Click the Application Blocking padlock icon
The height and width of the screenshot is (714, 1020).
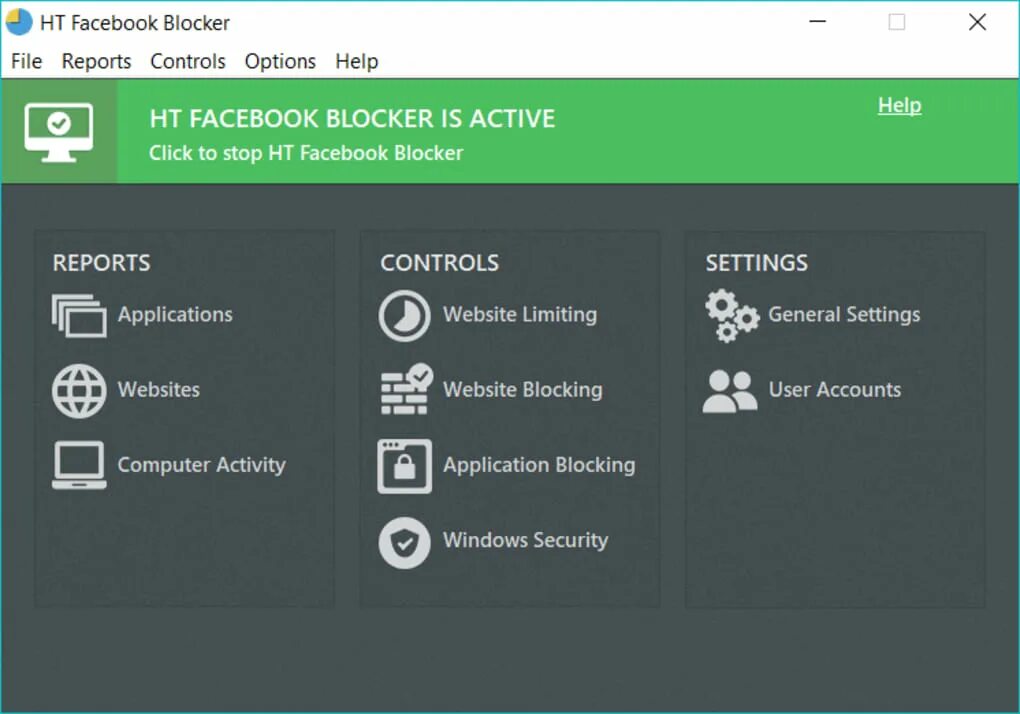(x=404, y=466)
